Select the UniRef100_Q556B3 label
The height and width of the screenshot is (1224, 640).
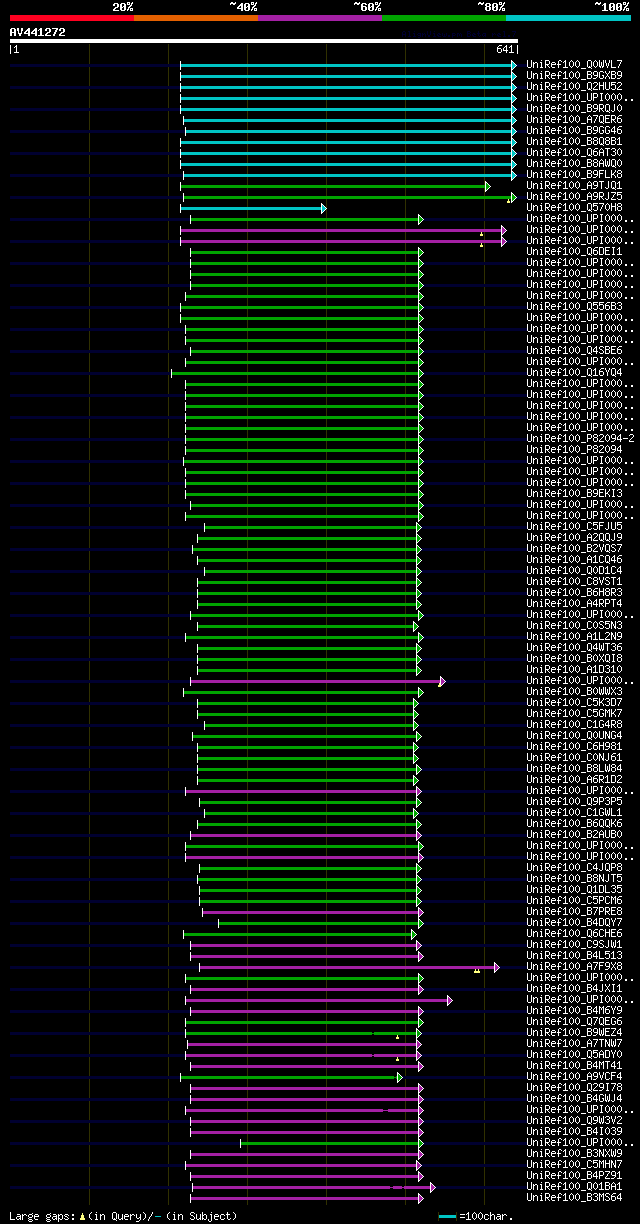tap(574, 306)
